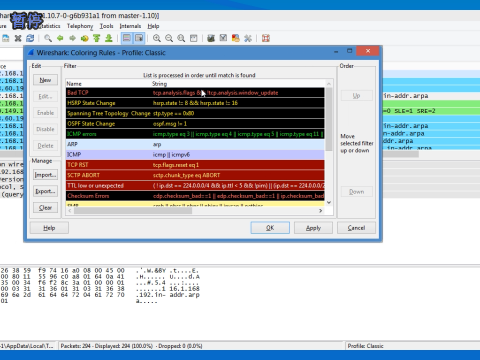
Task: Click the Apply button
Action: [313, 228]
